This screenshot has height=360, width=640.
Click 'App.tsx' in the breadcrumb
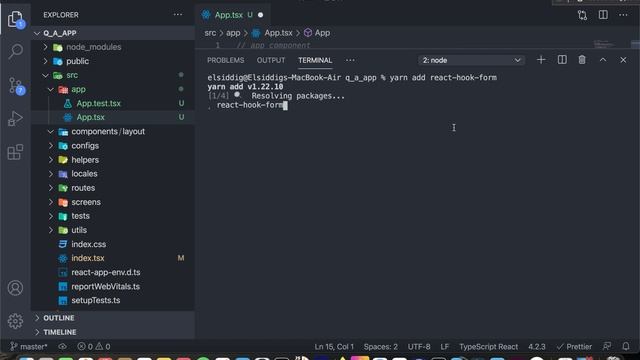point(278,33)
